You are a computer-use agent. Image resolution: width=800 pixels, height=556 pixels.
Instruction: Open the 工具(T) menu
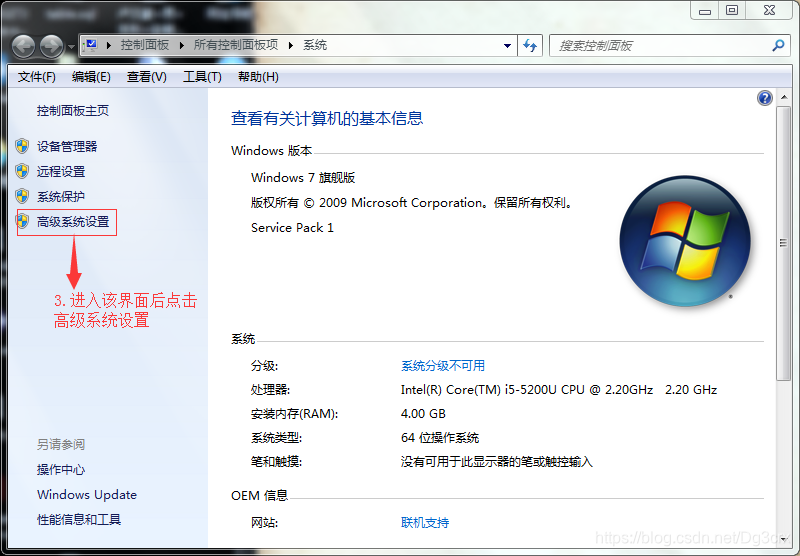pyautogui.click(x=203, y=77)
